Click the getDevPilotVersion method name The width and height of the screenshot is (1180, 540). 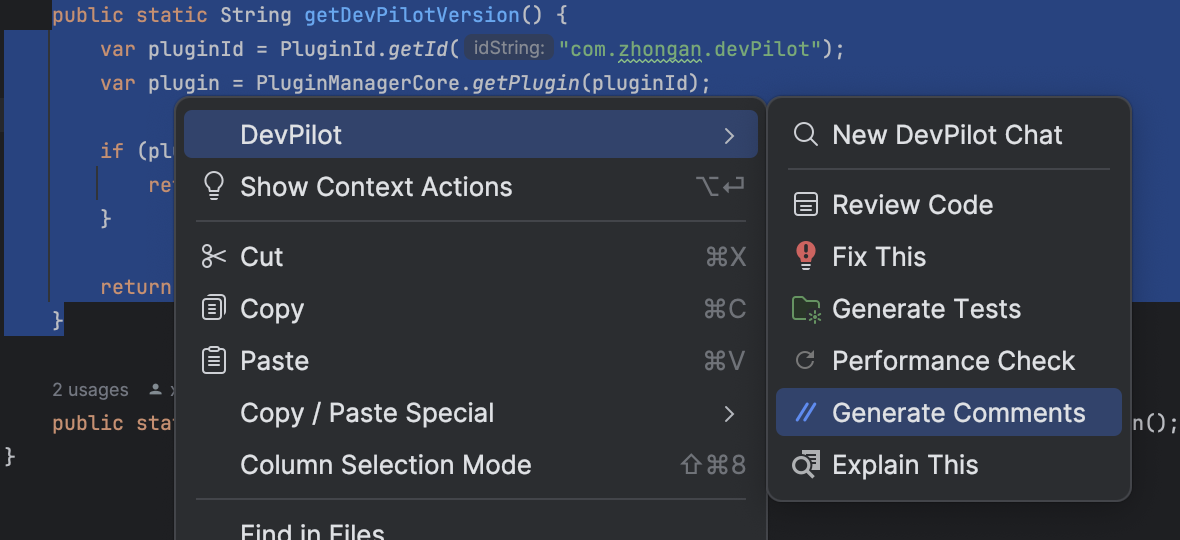(x=412, y=15)
